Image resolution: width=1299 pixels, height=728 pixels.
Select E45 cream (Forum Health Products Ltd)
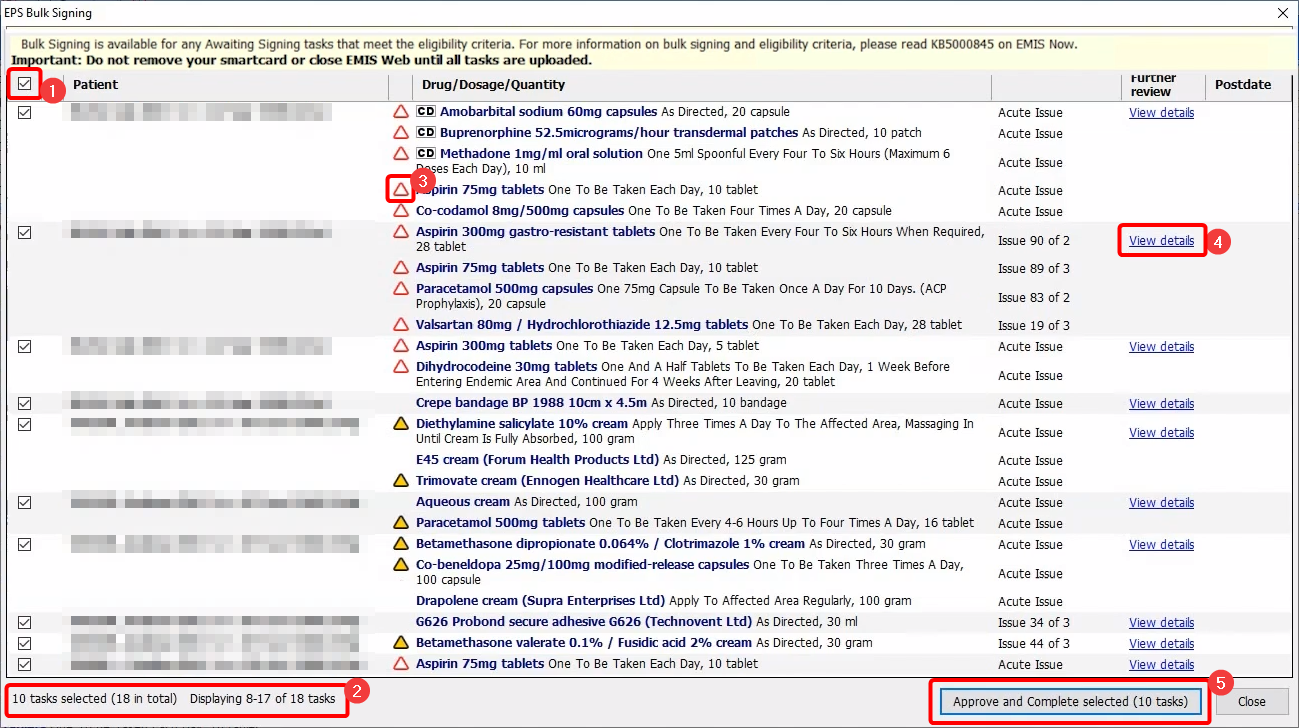(x=537, y=460)
